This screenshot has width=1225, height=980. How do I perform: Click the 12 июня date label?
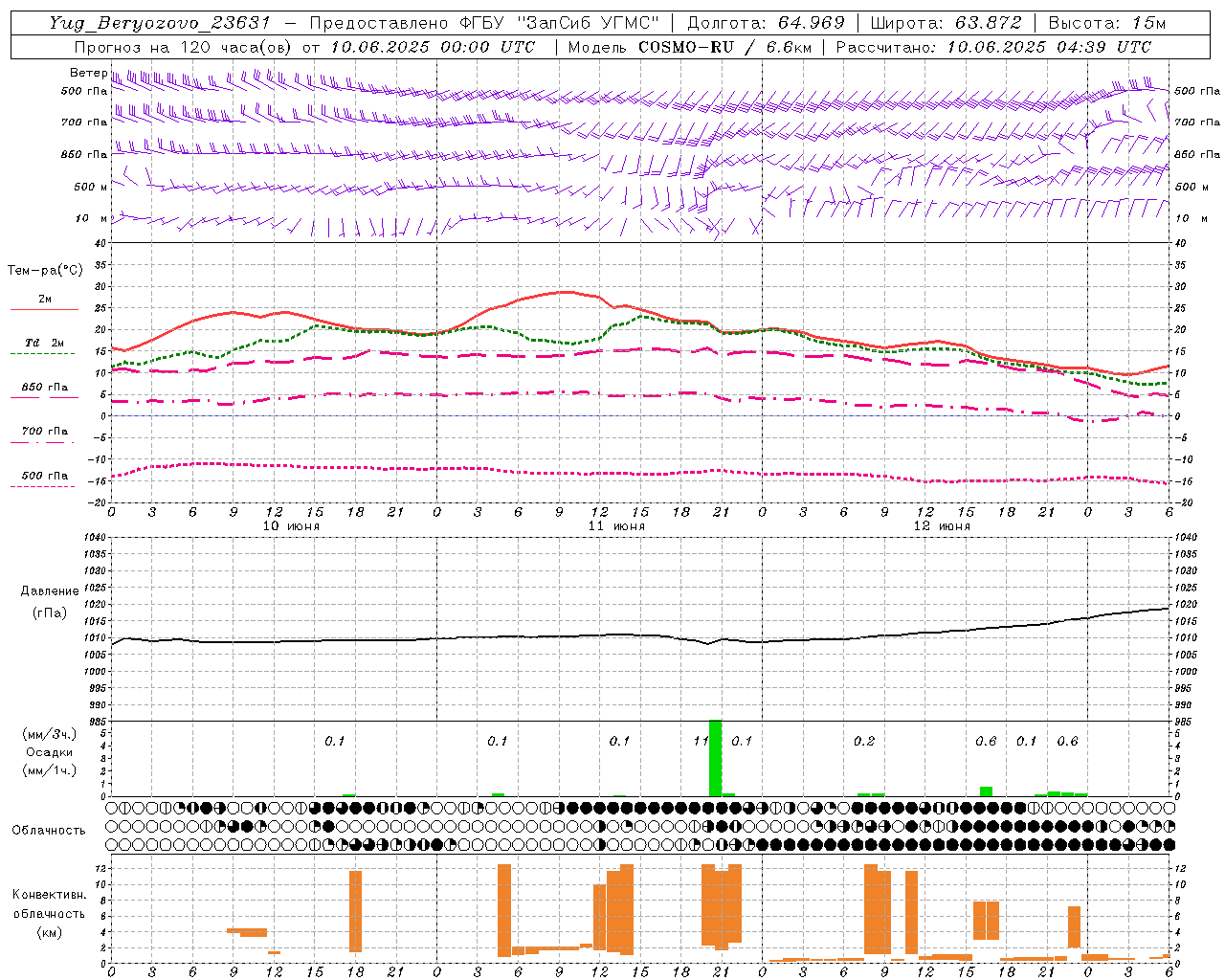[942, 526]
